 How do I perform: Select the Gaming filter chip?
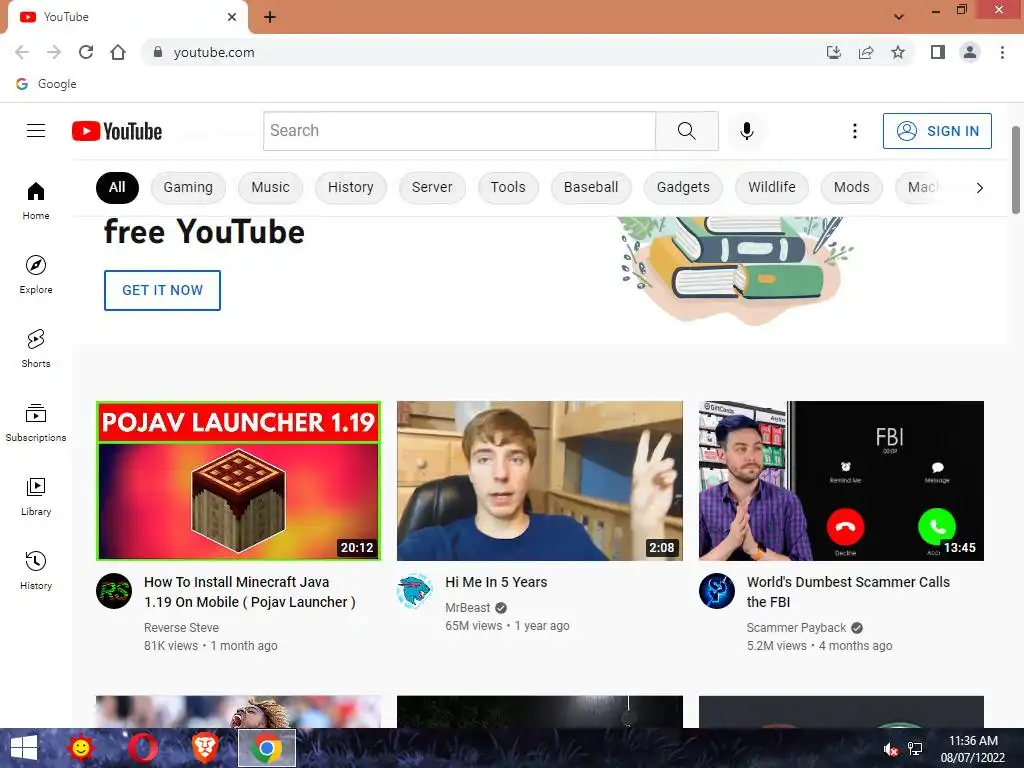pos(188,187)
